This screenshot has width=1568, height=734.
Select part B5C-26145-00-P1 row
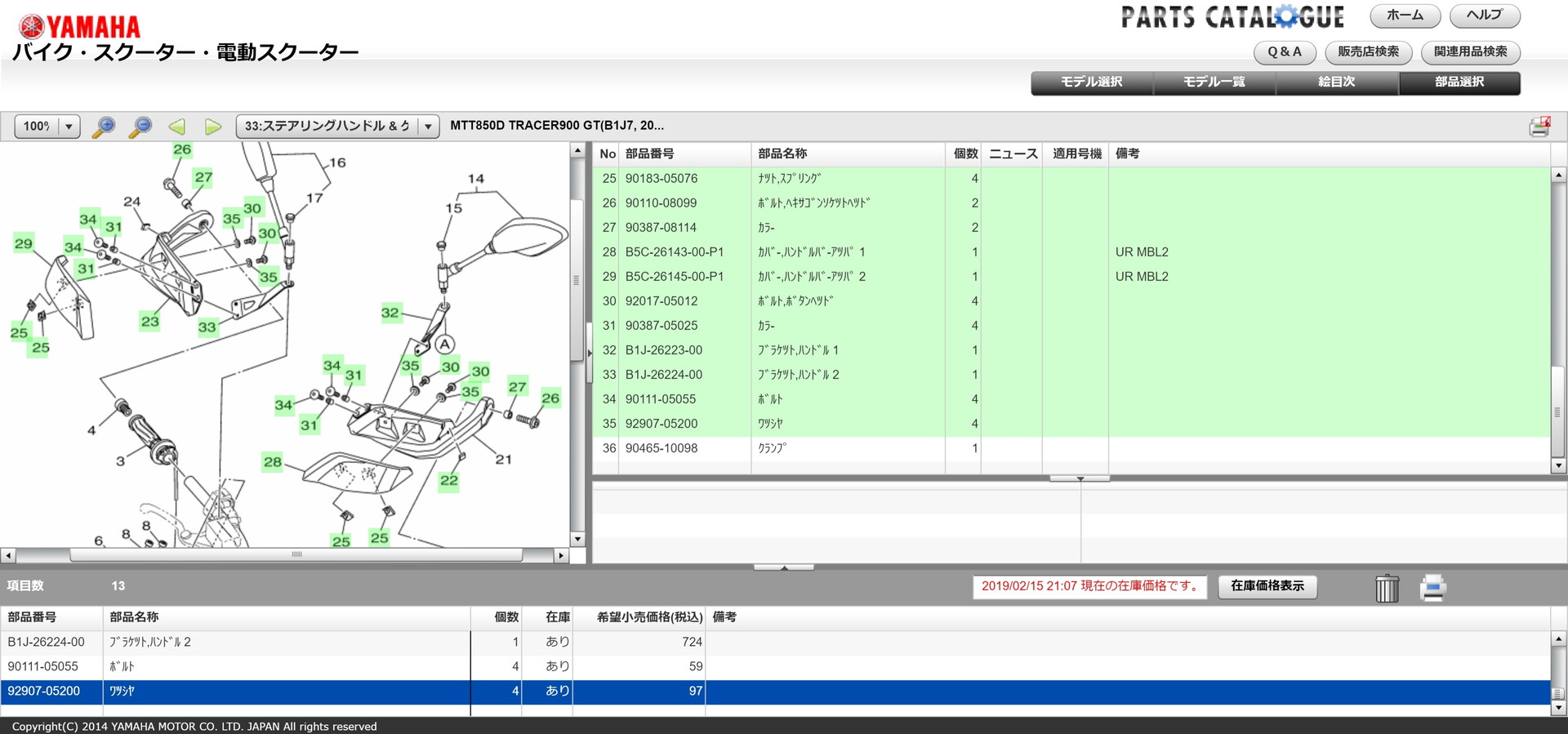tap(1071, 277)
